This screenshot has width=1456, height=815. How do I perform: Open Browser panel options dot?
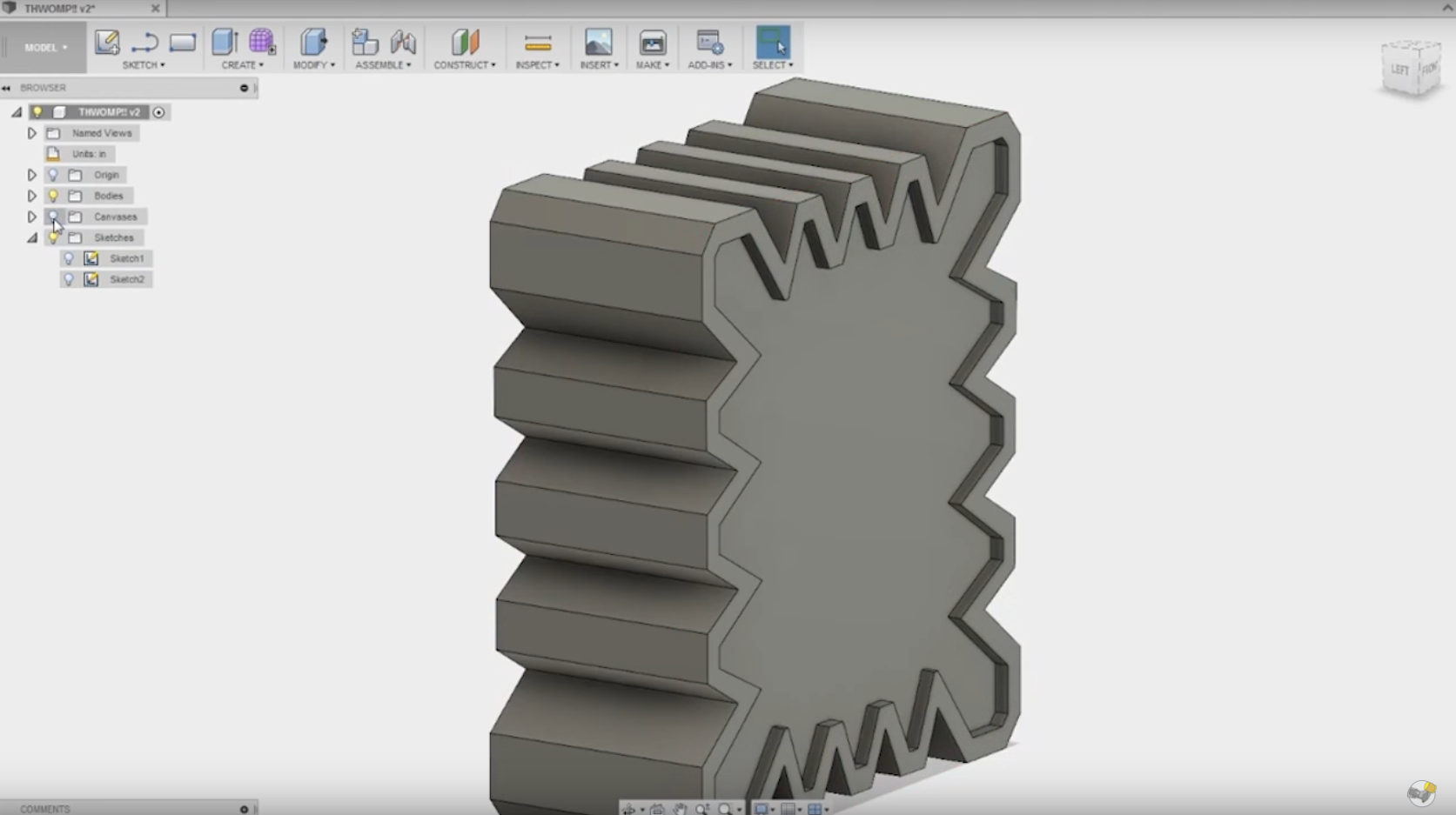244,88
